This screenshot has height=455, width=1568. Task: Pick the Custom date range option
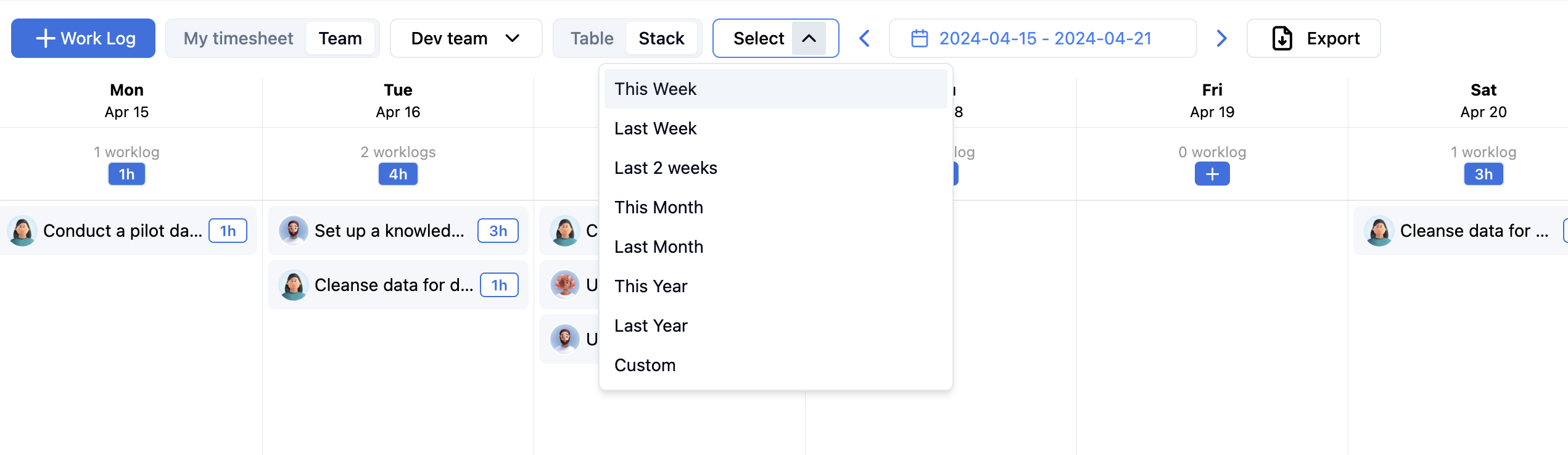coord(645,365)
